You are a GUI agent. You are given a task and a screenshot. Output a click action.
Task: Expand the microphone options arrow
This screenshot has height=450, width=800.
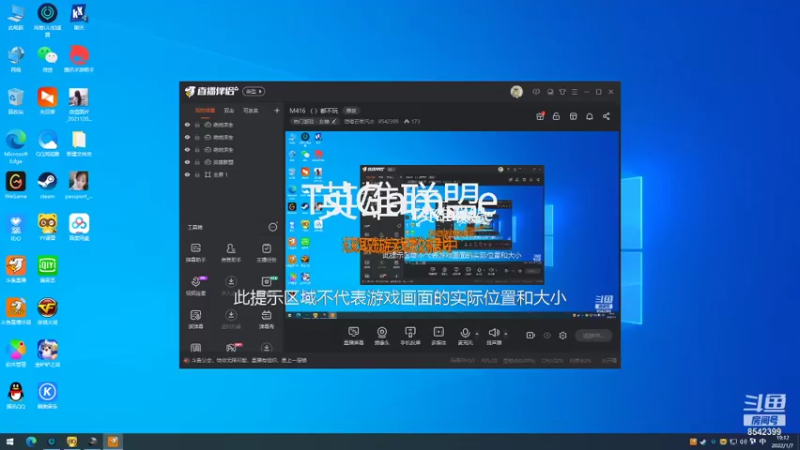[477, 334]
